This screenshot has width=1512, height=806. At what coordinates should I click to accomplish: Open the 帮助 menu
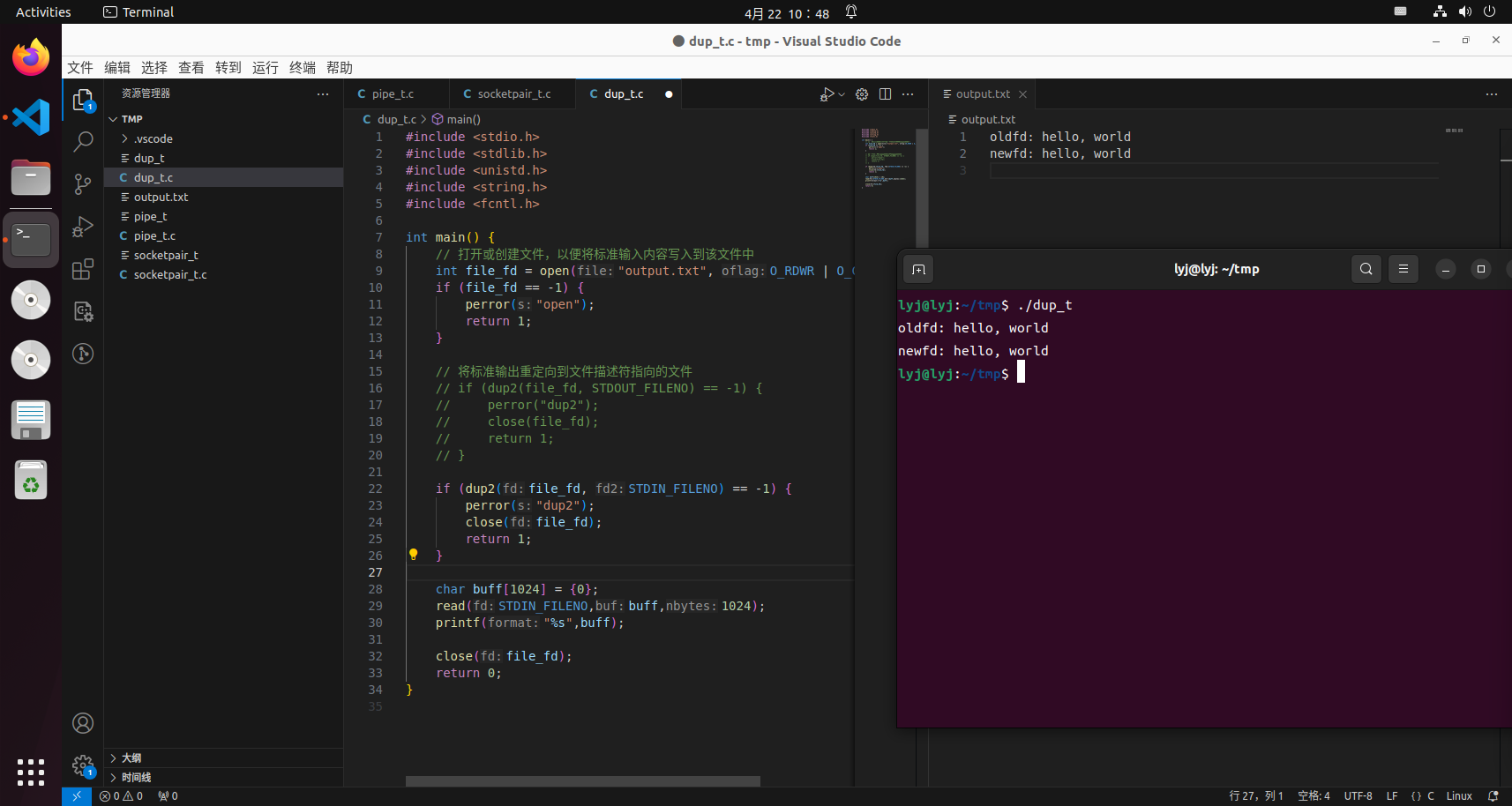pos(340,68)
